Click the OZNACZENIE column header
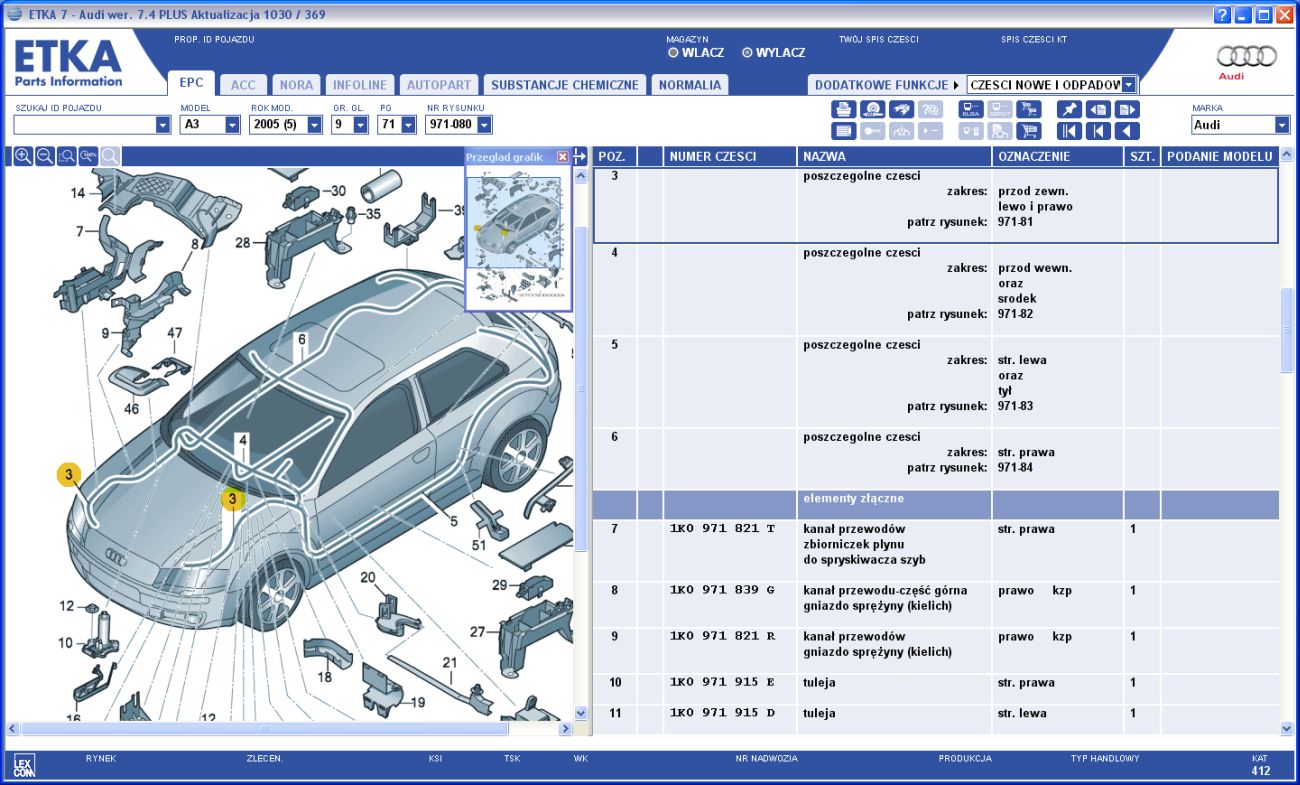The image size is (1300, 785). tap(1058, 156)
